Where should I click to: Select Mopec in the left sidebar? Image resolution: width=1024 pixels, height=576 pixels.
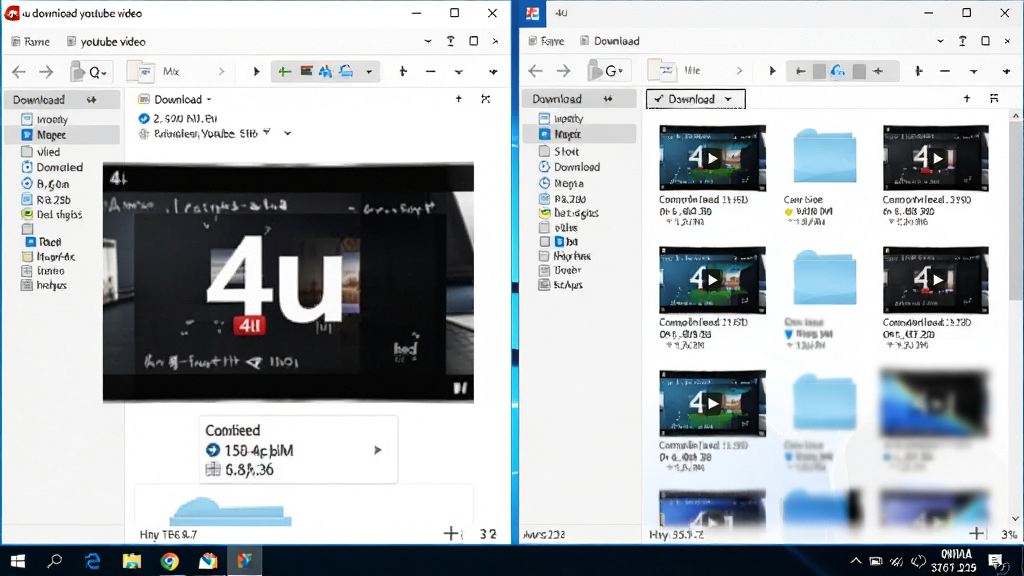(63, 135)
